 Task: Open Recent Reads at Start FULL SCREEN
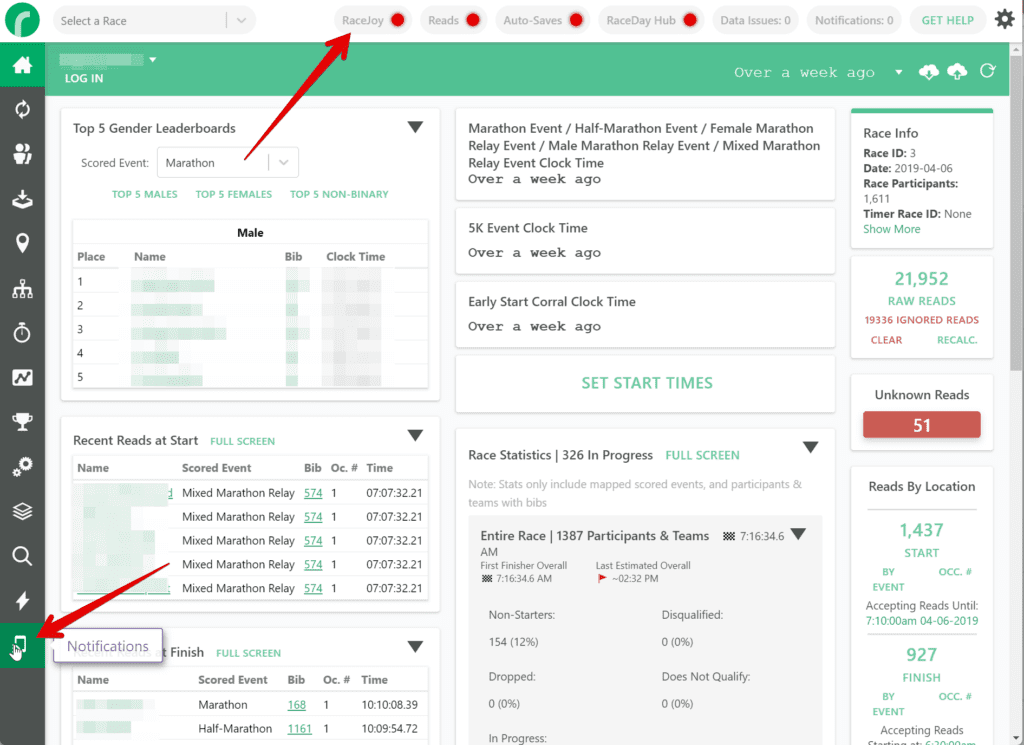coord(242,441)
